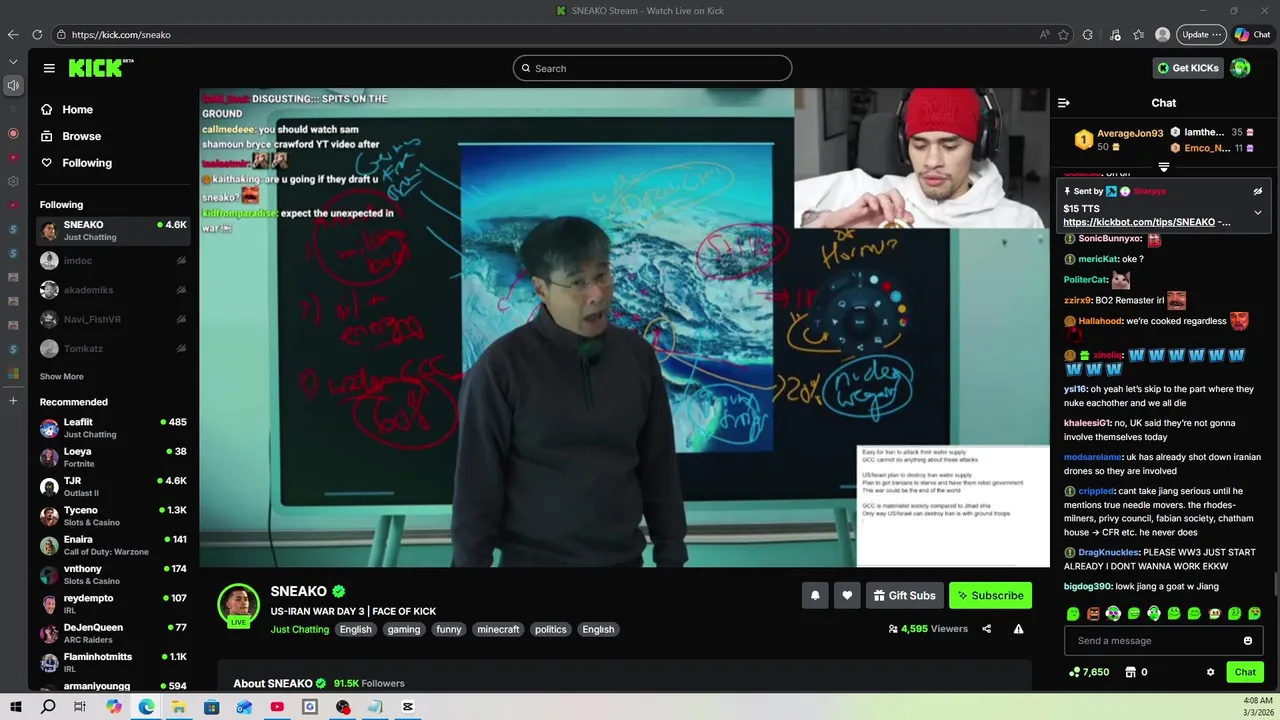Screen dimensions: 1280x720
Task: Click SNEAKO's live avatar
Action: point(239,604)
